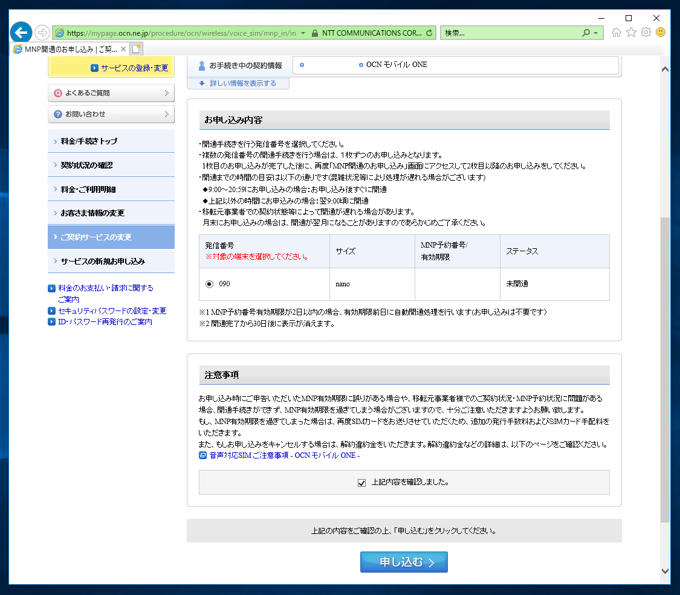Open a new tab button

tap(136, 49)
